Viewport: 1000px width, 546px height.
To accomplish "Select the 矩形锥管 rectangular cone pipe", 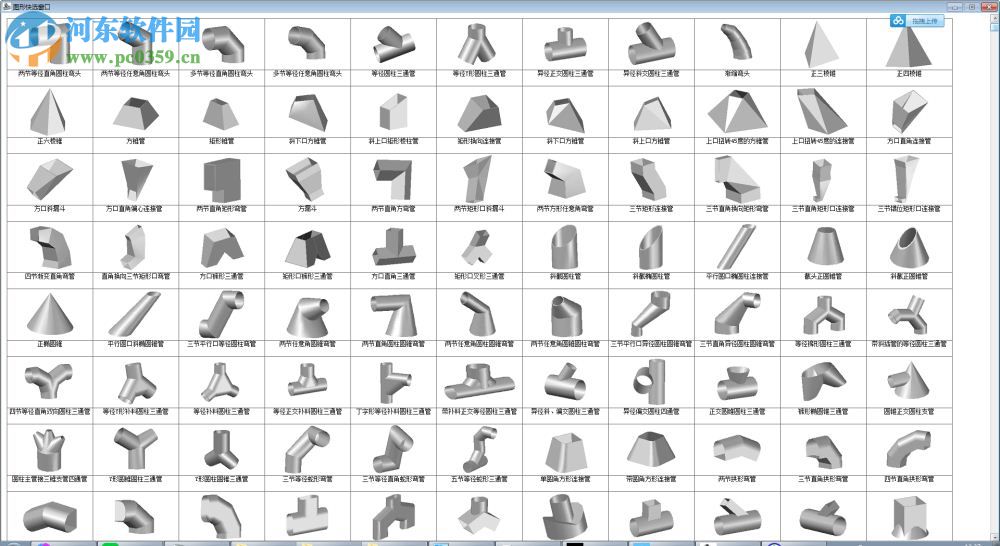I will click(221, 113).
